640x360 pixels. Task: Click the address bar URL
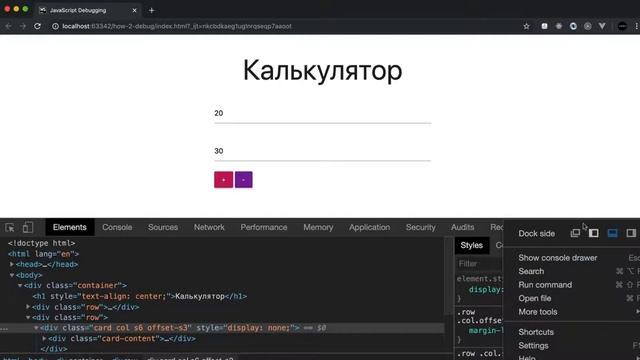click(177, 26)
